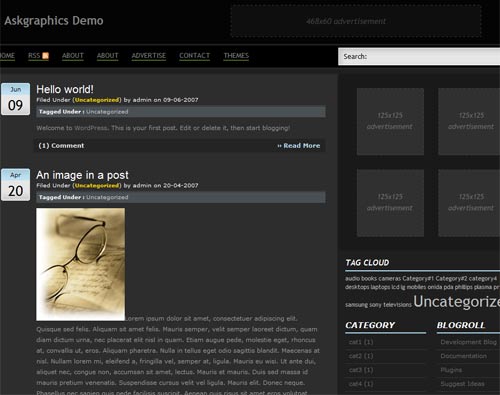
Task: Click the 468x60 advertisement banner
Action: point(356,21)
